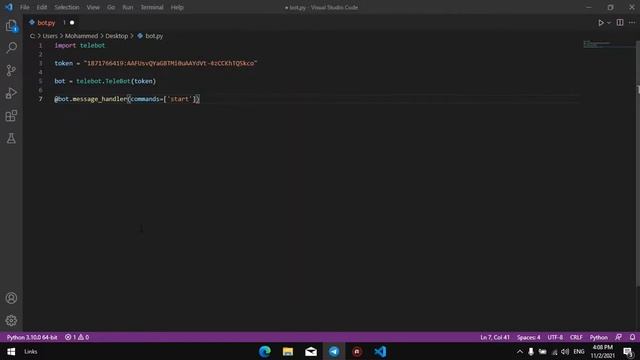The width and height of the screenshot is (640, 360).
Task: Click the Desktop breadcrumb segment
Action: pos(116,36)
